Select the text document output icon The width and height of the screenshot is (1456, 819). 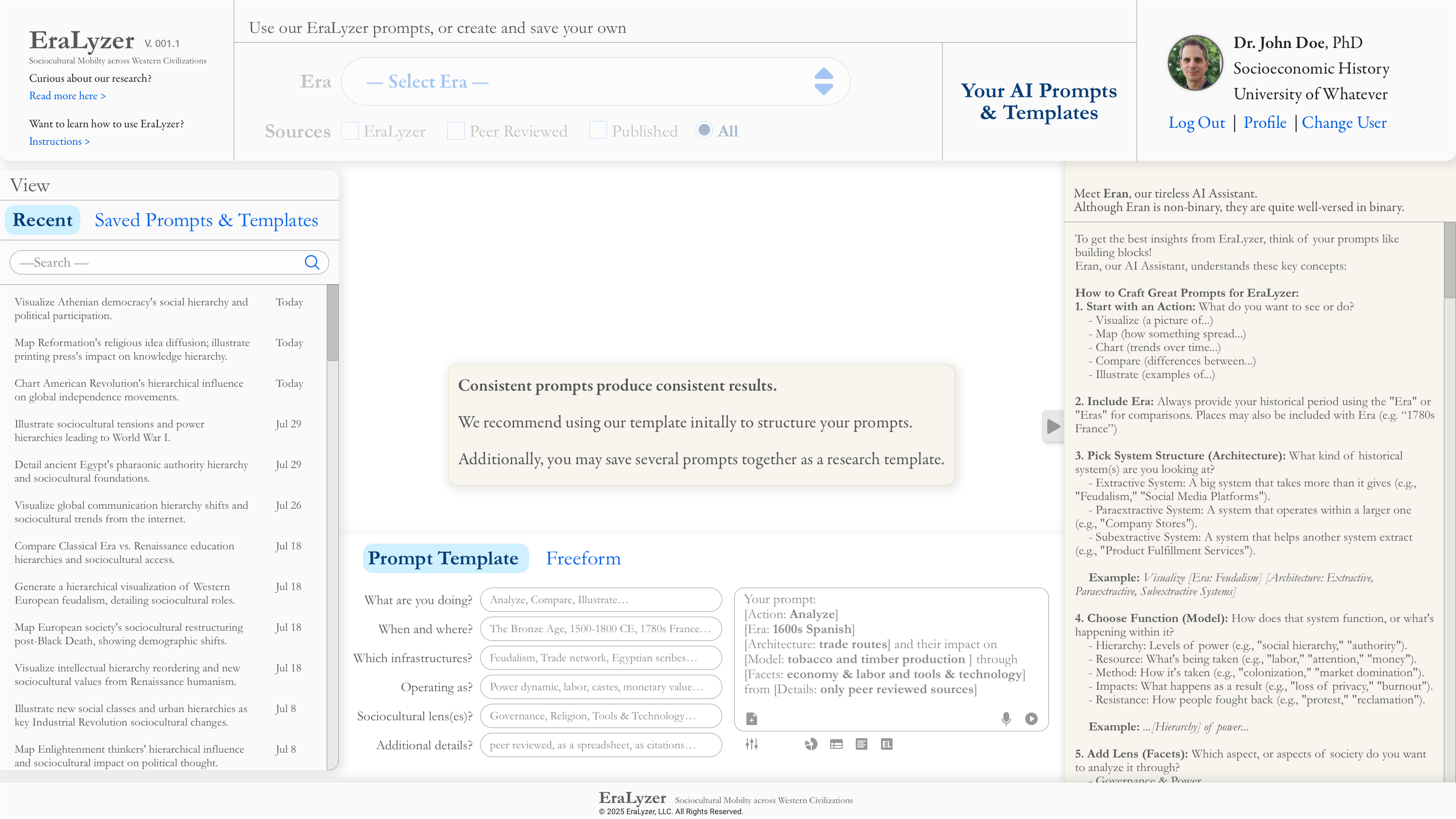[x=862, y=744]
